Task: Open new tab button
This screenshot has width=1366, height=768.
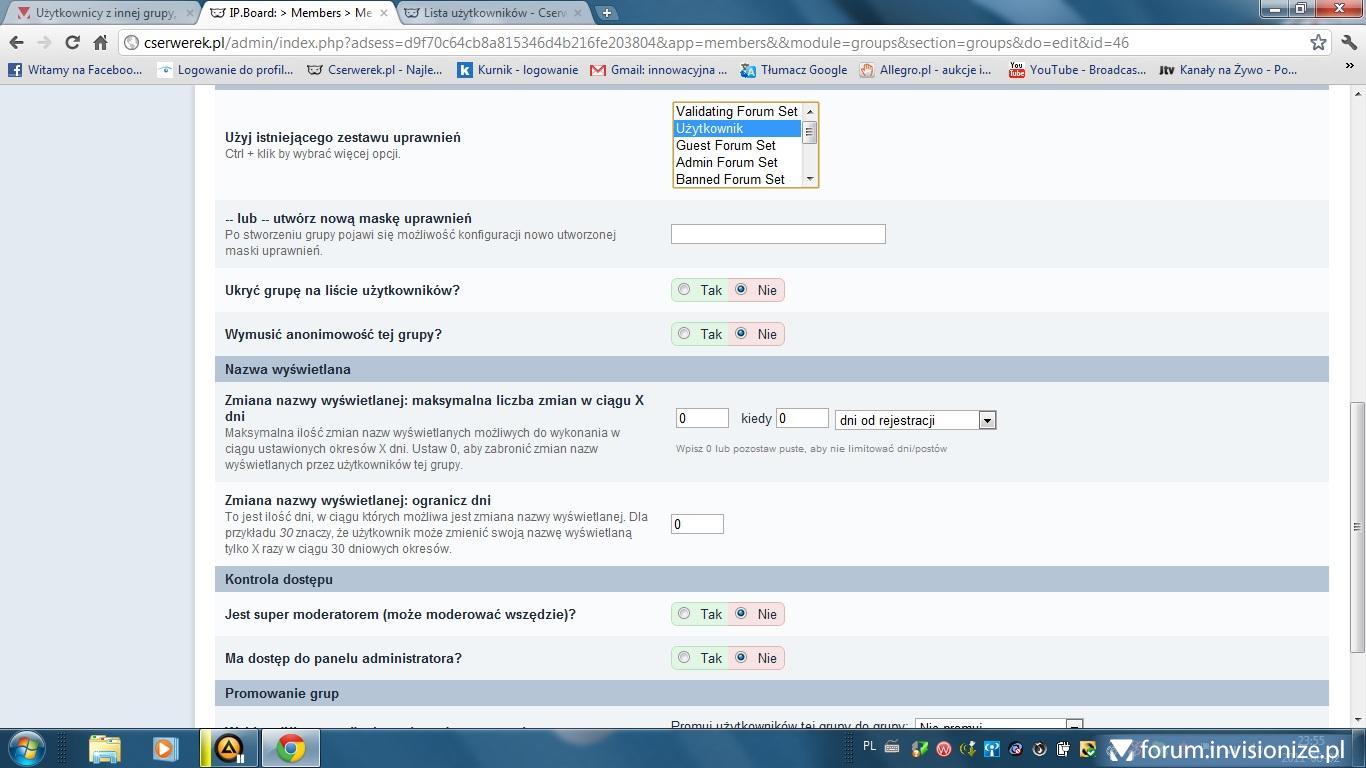Action: (606, 13)
